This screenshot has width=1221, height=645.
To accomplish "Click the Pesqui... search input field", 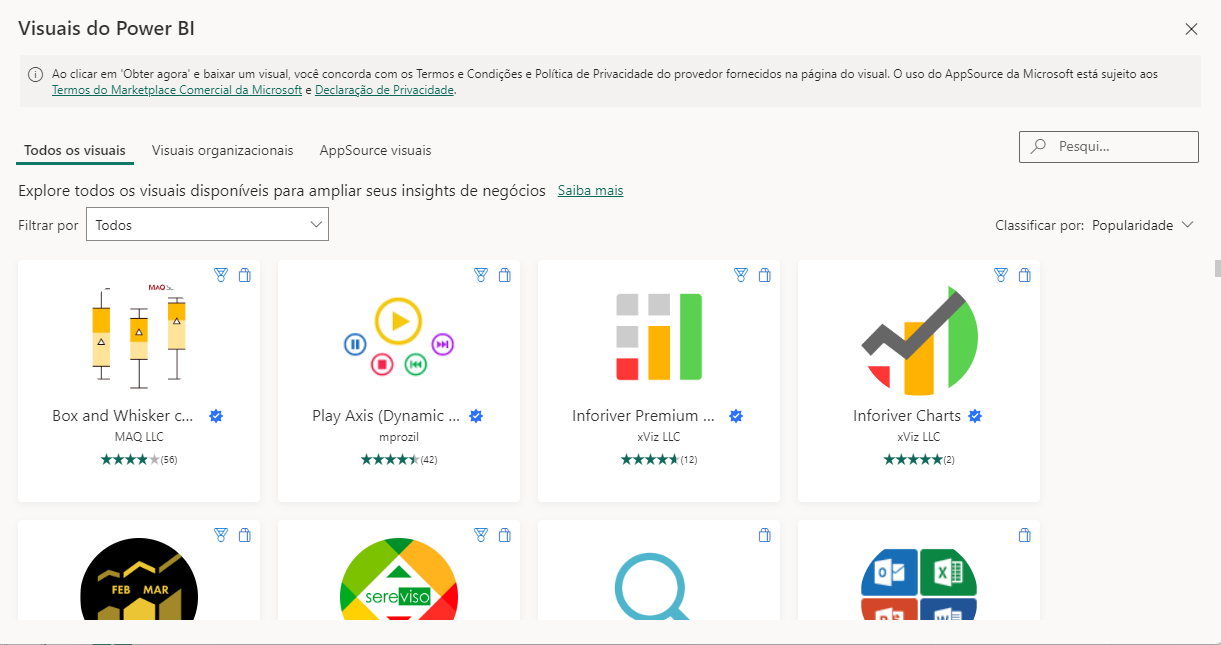I will point(1108,146).
